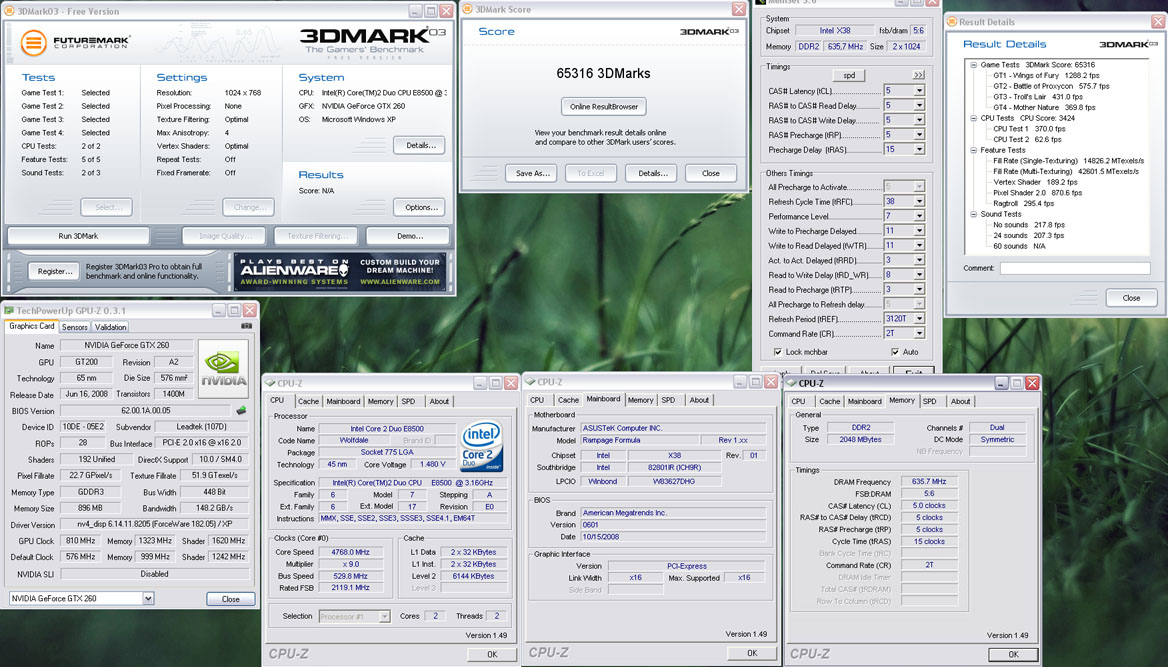
Task: Click the Run 3DMark button
Action: pos(78,236)
